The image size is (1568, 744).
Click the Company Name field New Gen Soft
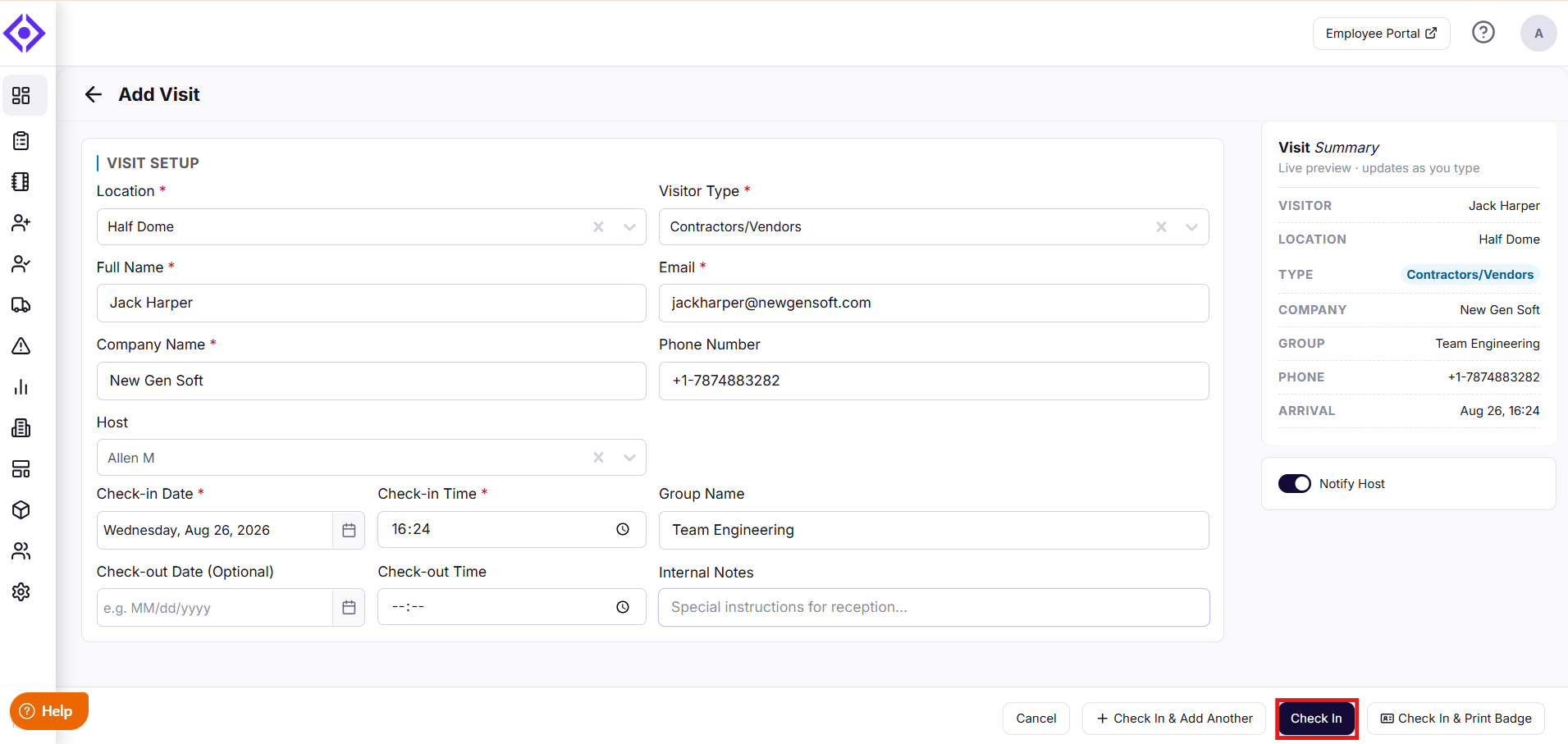click(x=371, y=381)
